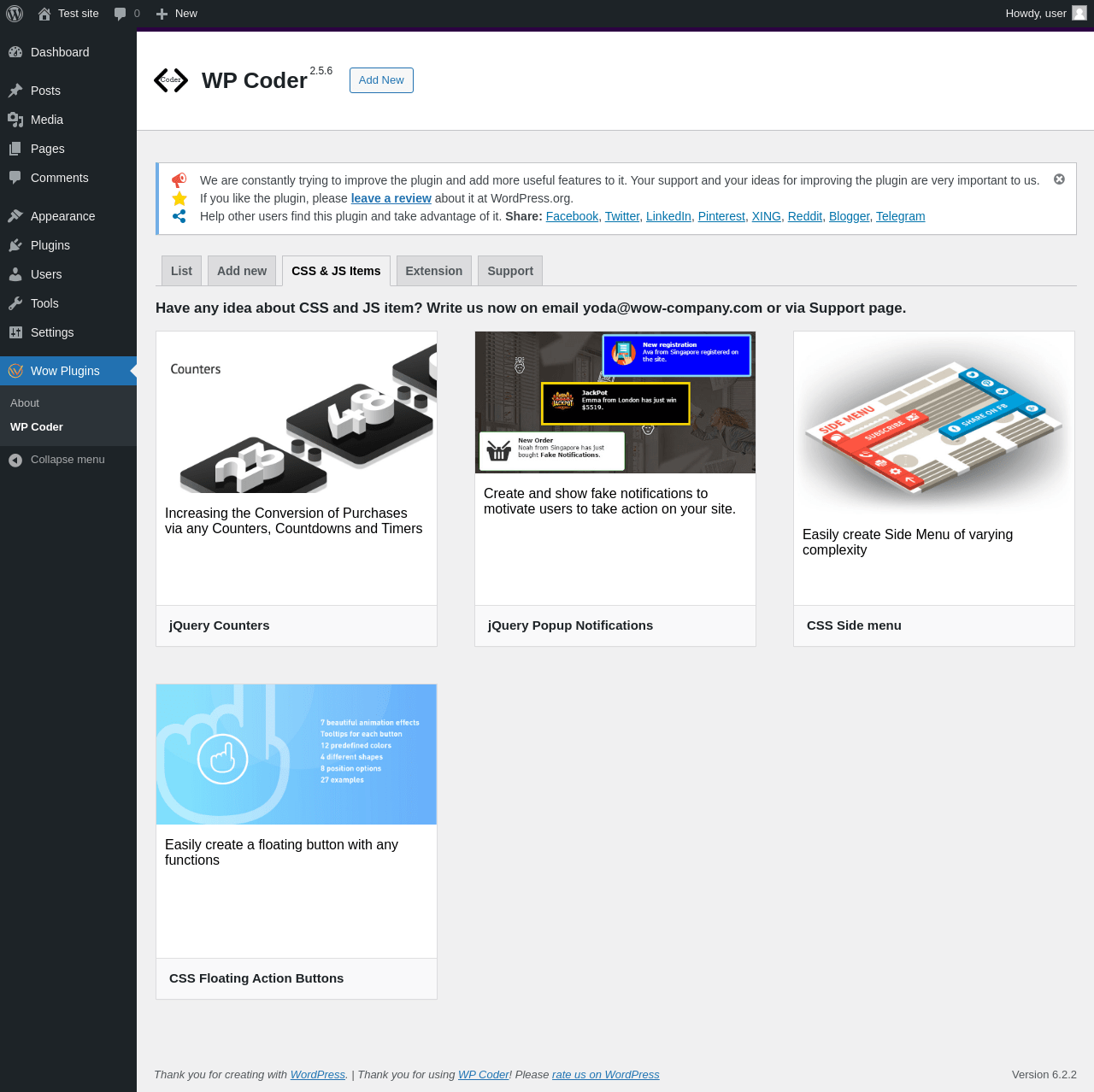1094x1092 pixels.
Task: Click the jQuery Counters title
Action: 219,625
